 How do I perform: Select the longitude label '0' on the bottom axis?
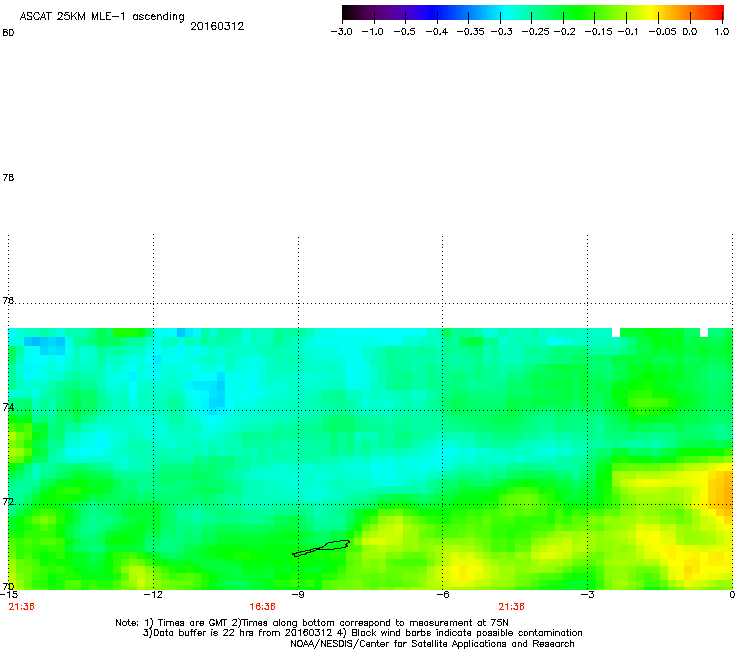732,595
